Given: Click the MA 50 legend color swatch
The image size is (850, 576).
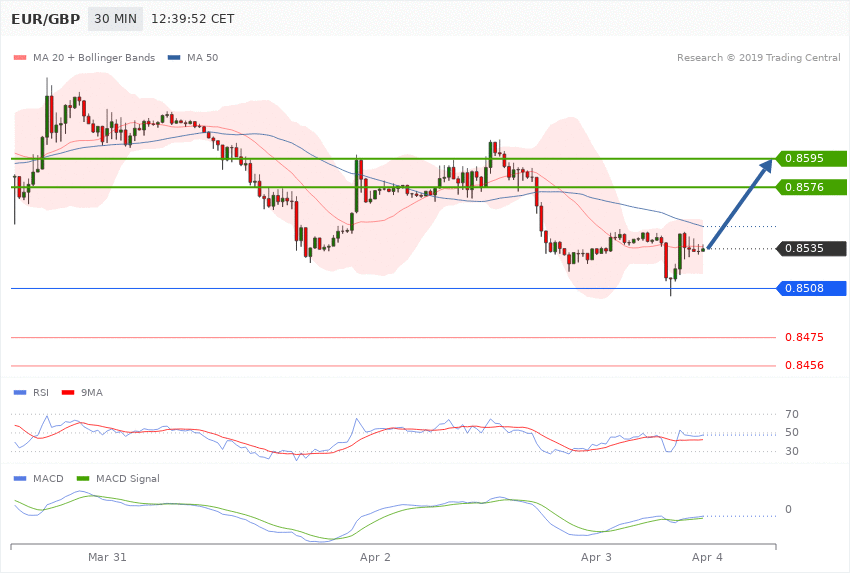Looking at the screenshot, I should [x=174, y=57].
